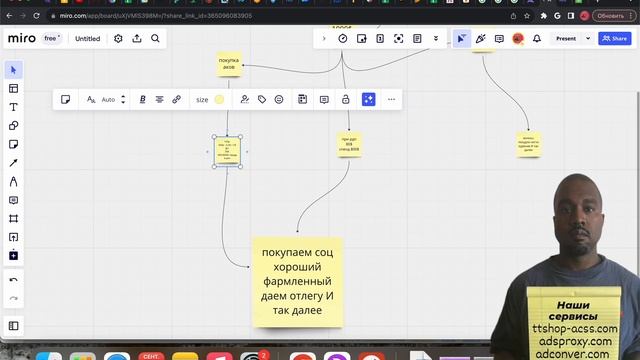This screenshot has width=640, height=360.
Task: Select the 'покупка акков' sticky note
Action: [x=229, y=64]
